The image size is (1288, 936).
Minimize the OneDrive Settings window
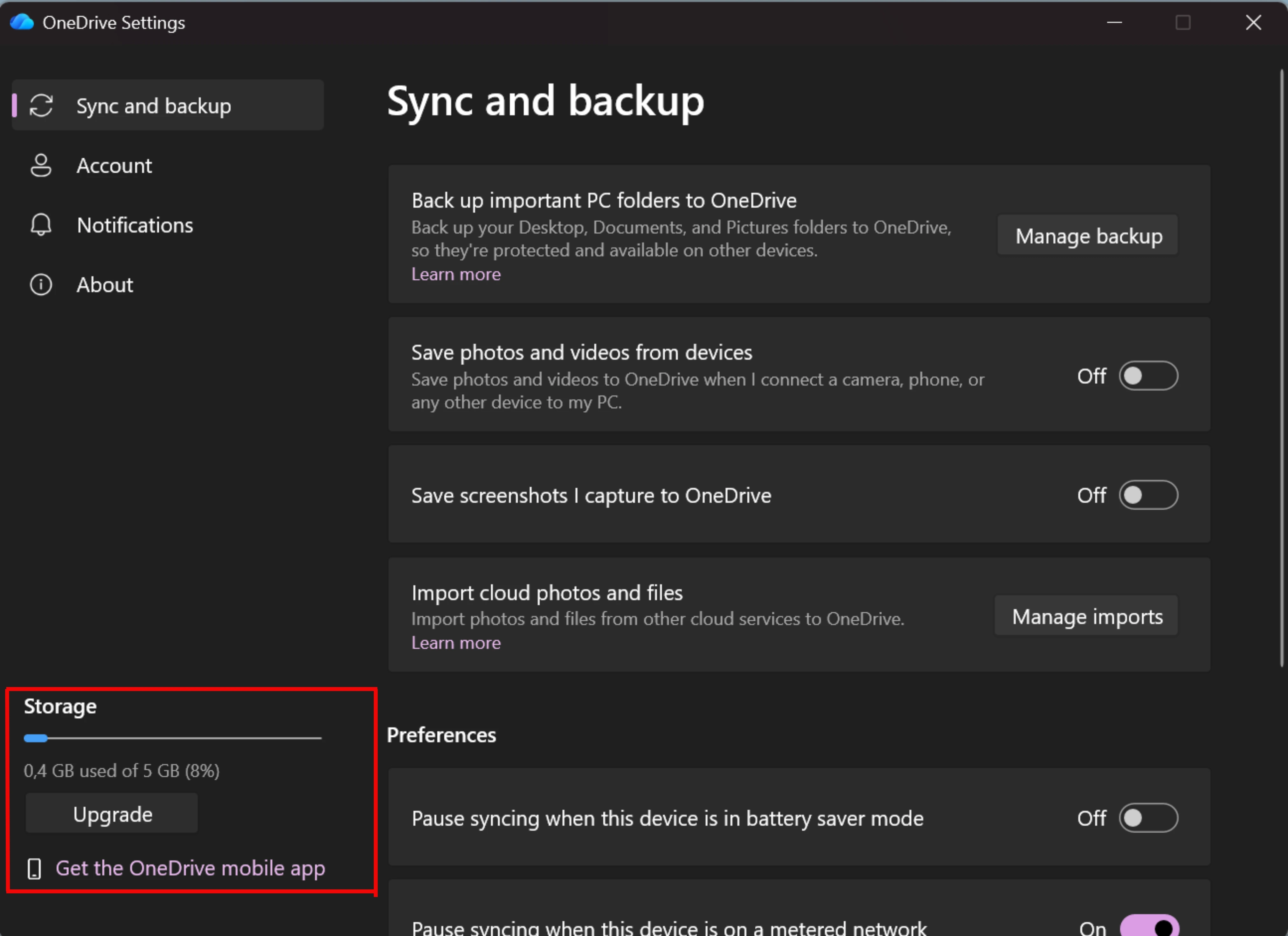(1114, 23)
